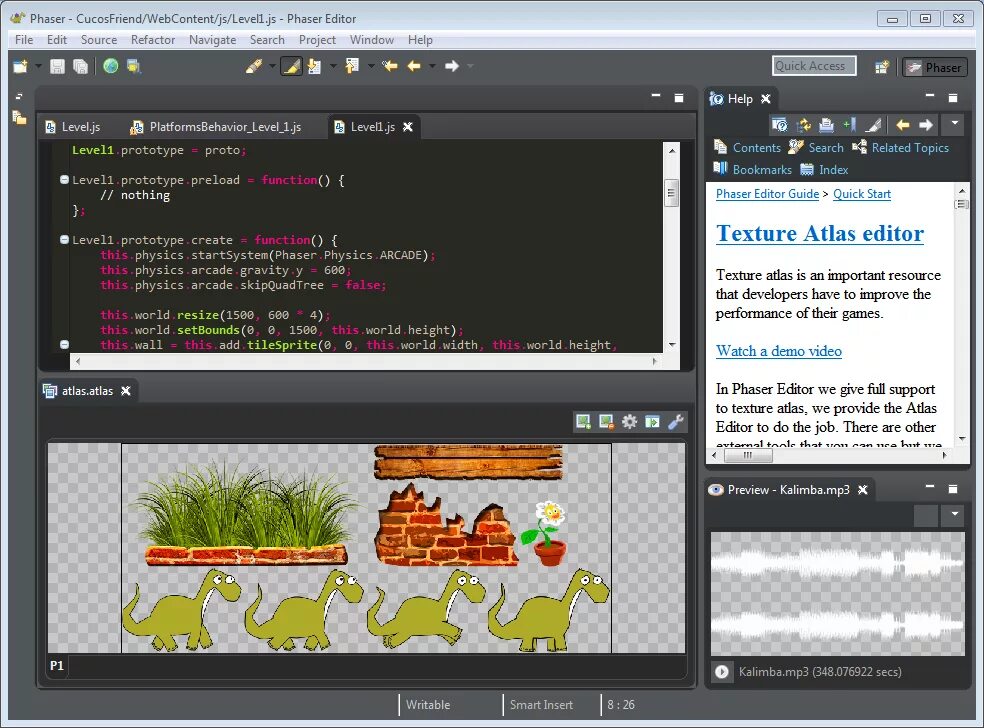The image size is (984, 728).
Task: Collapse the preload function fold marker
Action: [x=64, y=179]
